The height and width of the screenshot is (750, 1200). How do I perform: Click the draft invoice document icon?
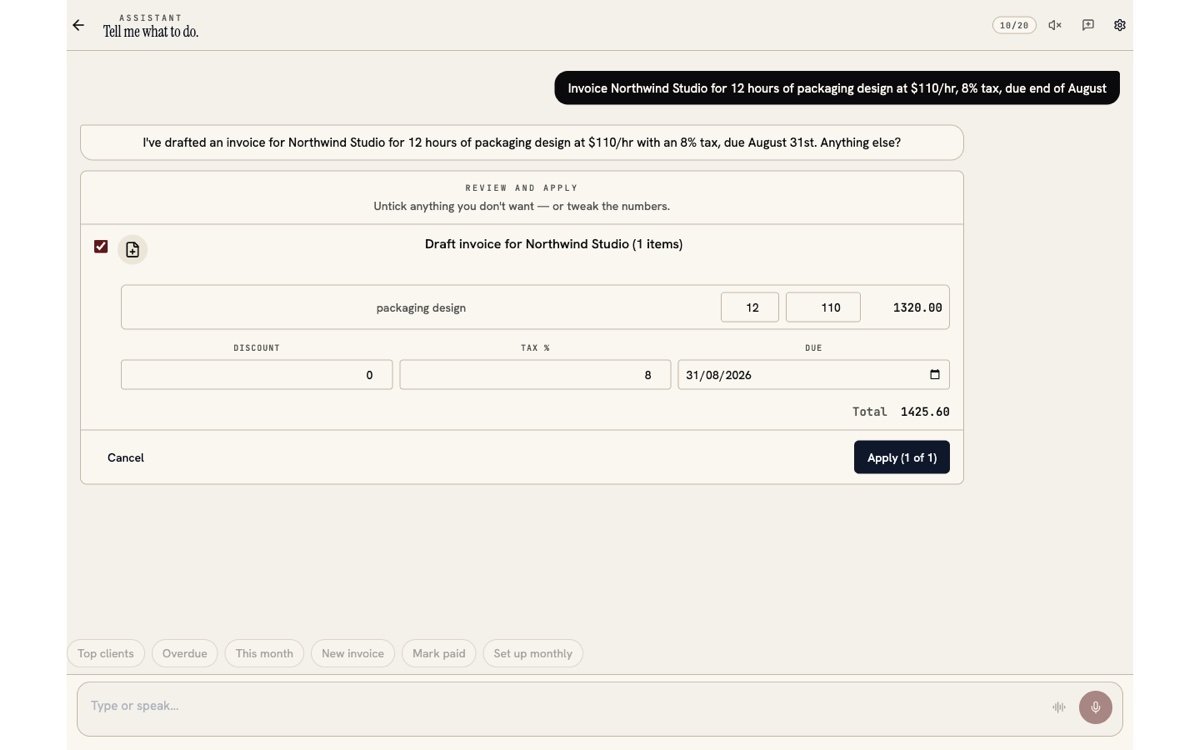click(132, 249)
